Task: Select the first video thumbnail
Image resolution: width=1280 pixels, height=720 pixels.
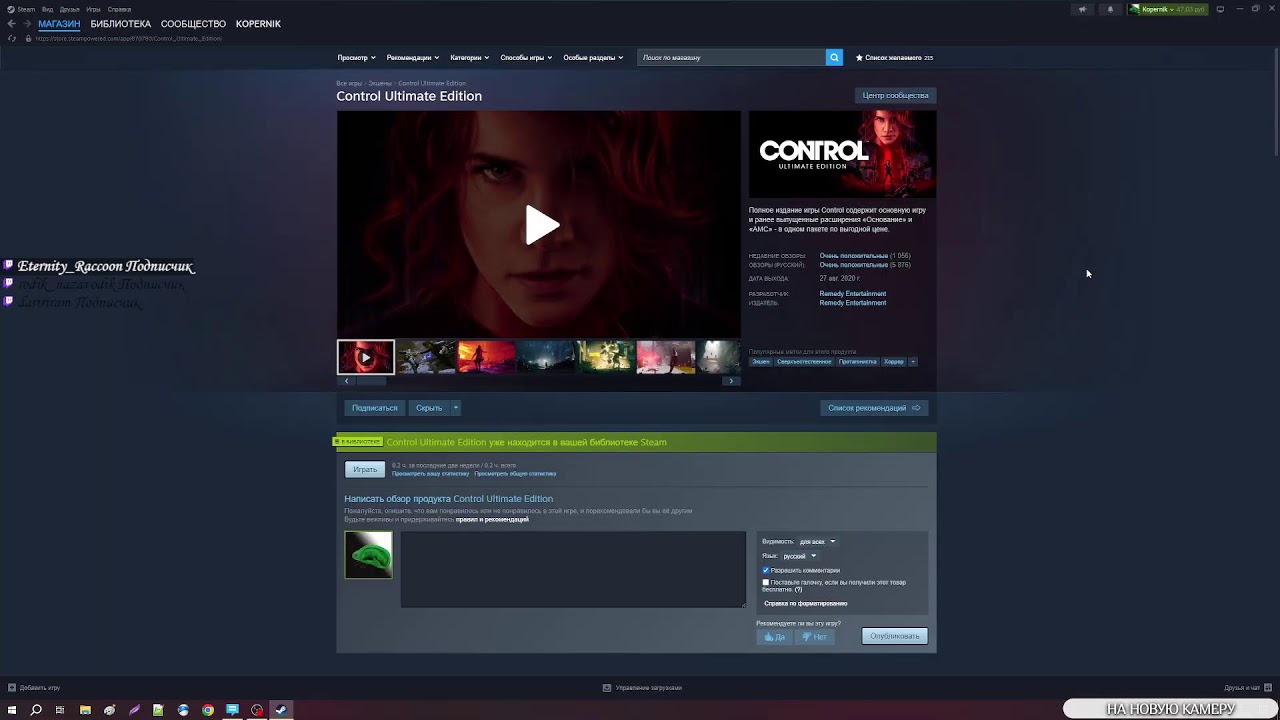Action: [x=366, y=357]
